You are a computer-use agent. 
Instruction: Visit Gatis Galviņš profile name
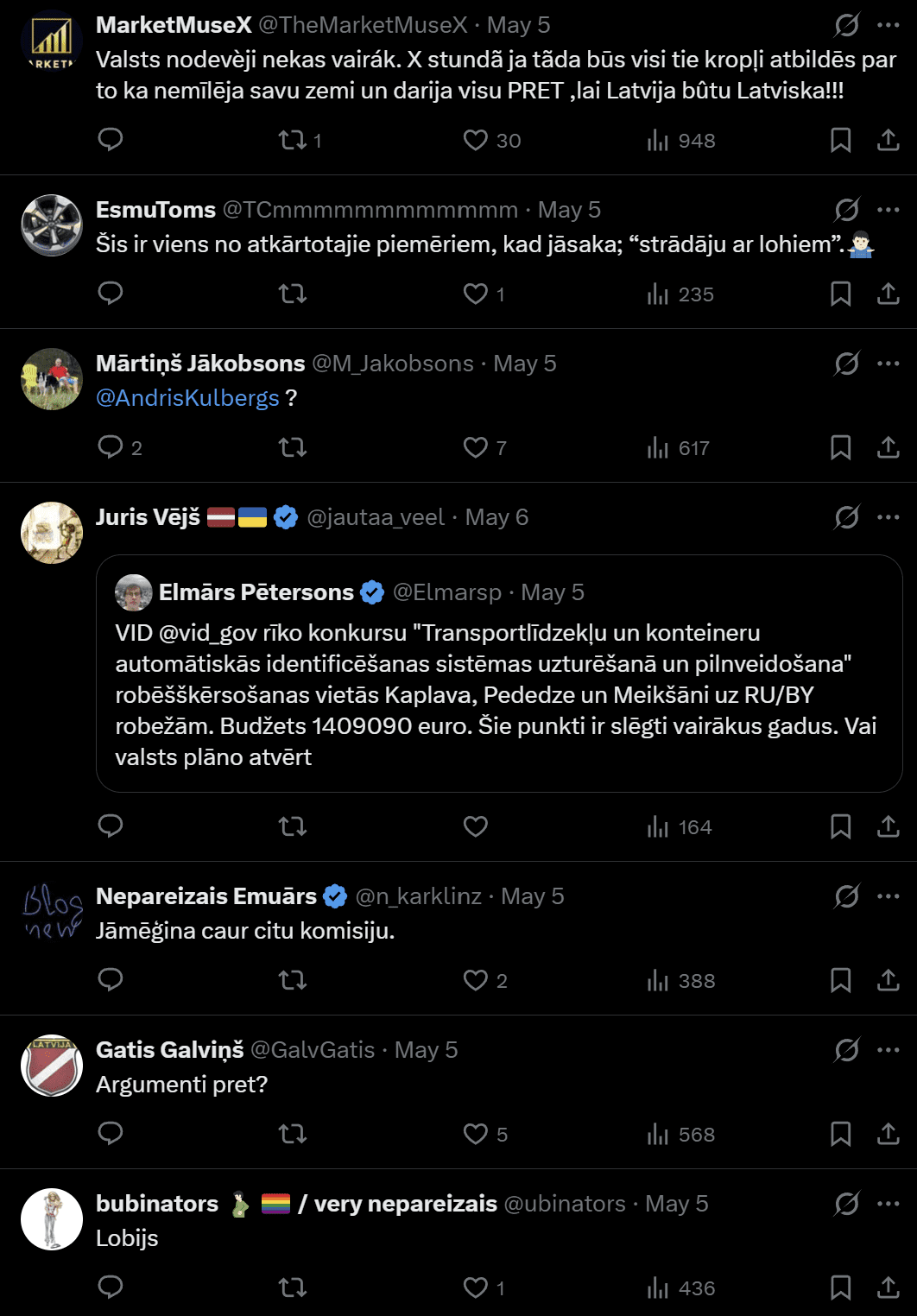(170, 1050)
